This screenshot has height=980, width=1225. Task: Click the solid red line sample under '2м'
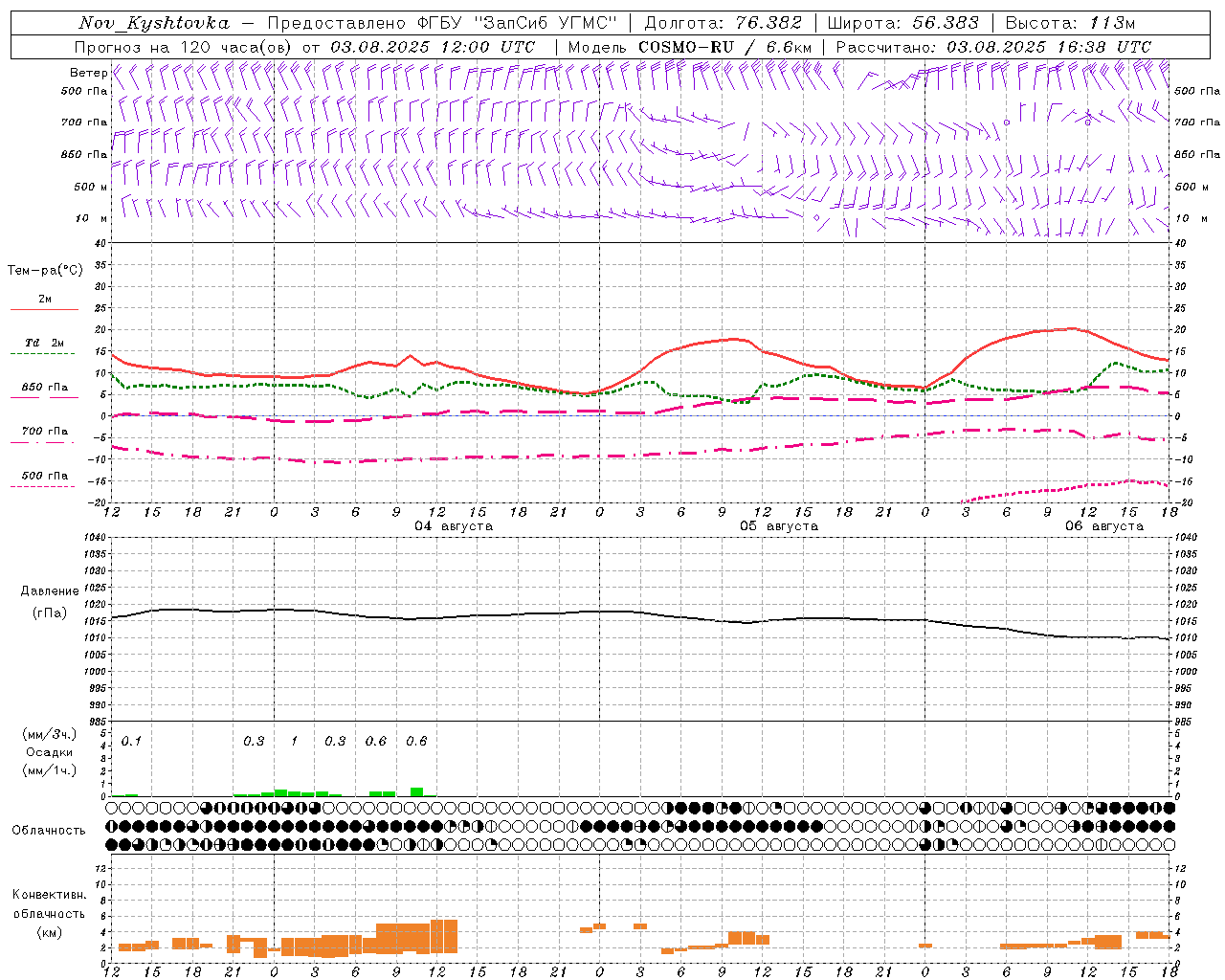pos(44,310)
